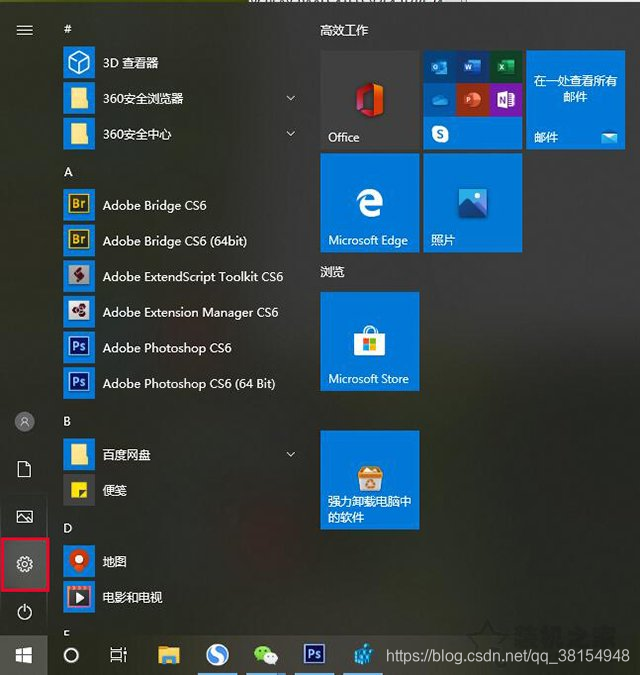640x675 pixels.
Task: Launch the 地图 maps app icon
Action: [x=79, y=561]
